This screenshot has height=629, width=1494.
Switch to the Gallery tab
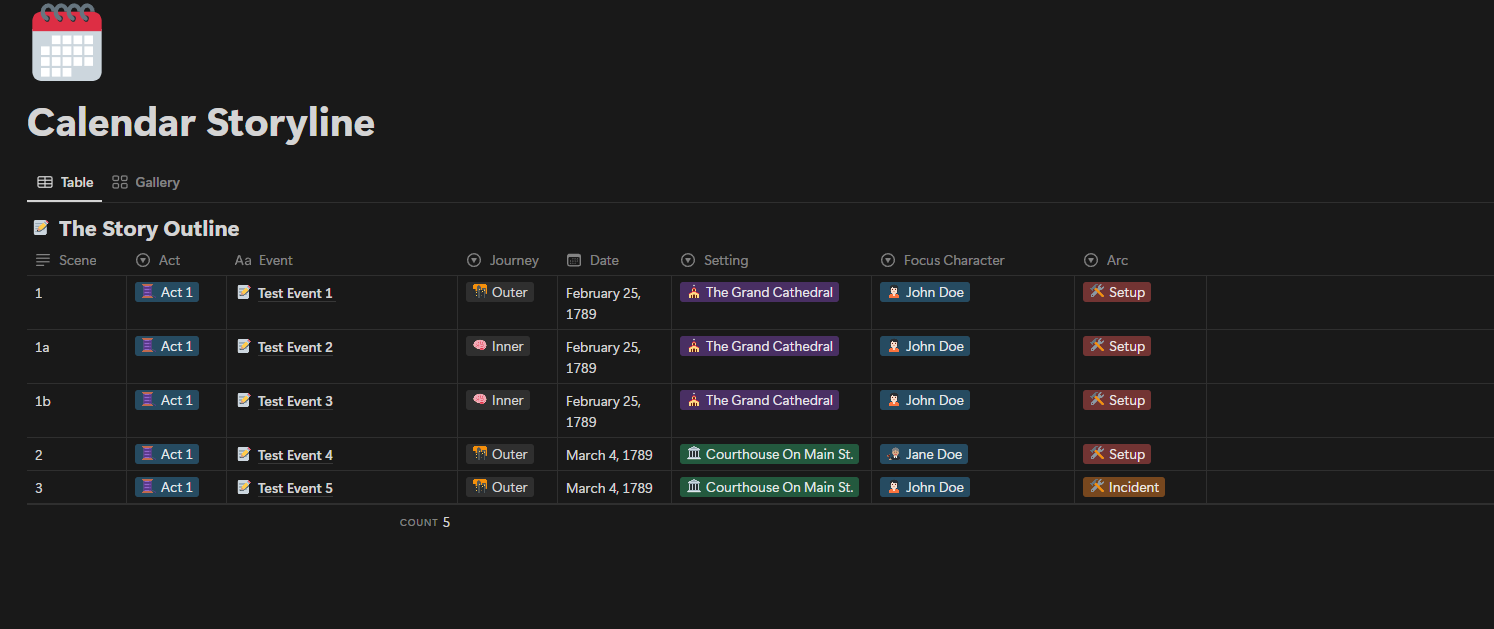click(x=147, y=182)
